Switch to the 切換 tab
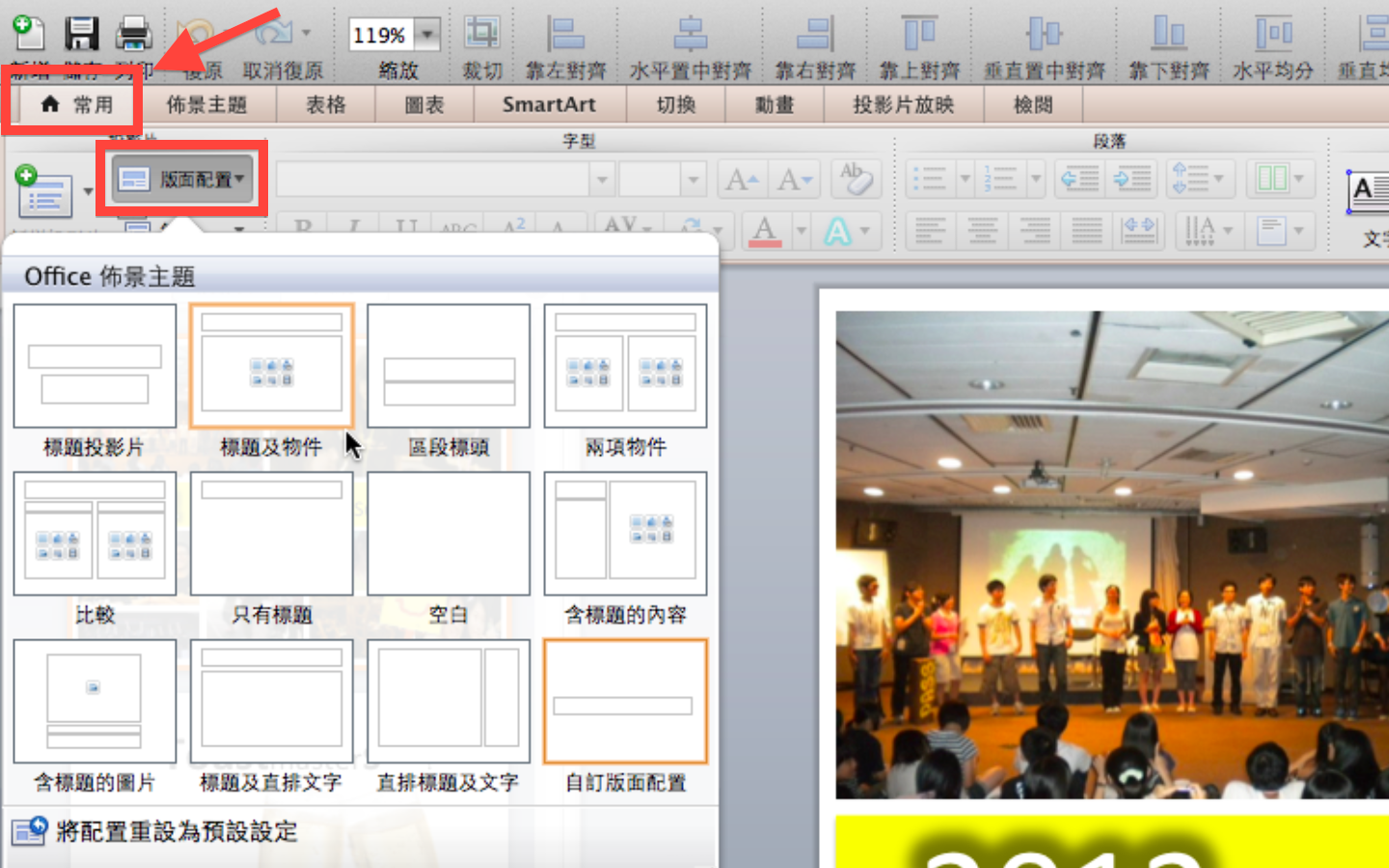 [x=675, y=104]
